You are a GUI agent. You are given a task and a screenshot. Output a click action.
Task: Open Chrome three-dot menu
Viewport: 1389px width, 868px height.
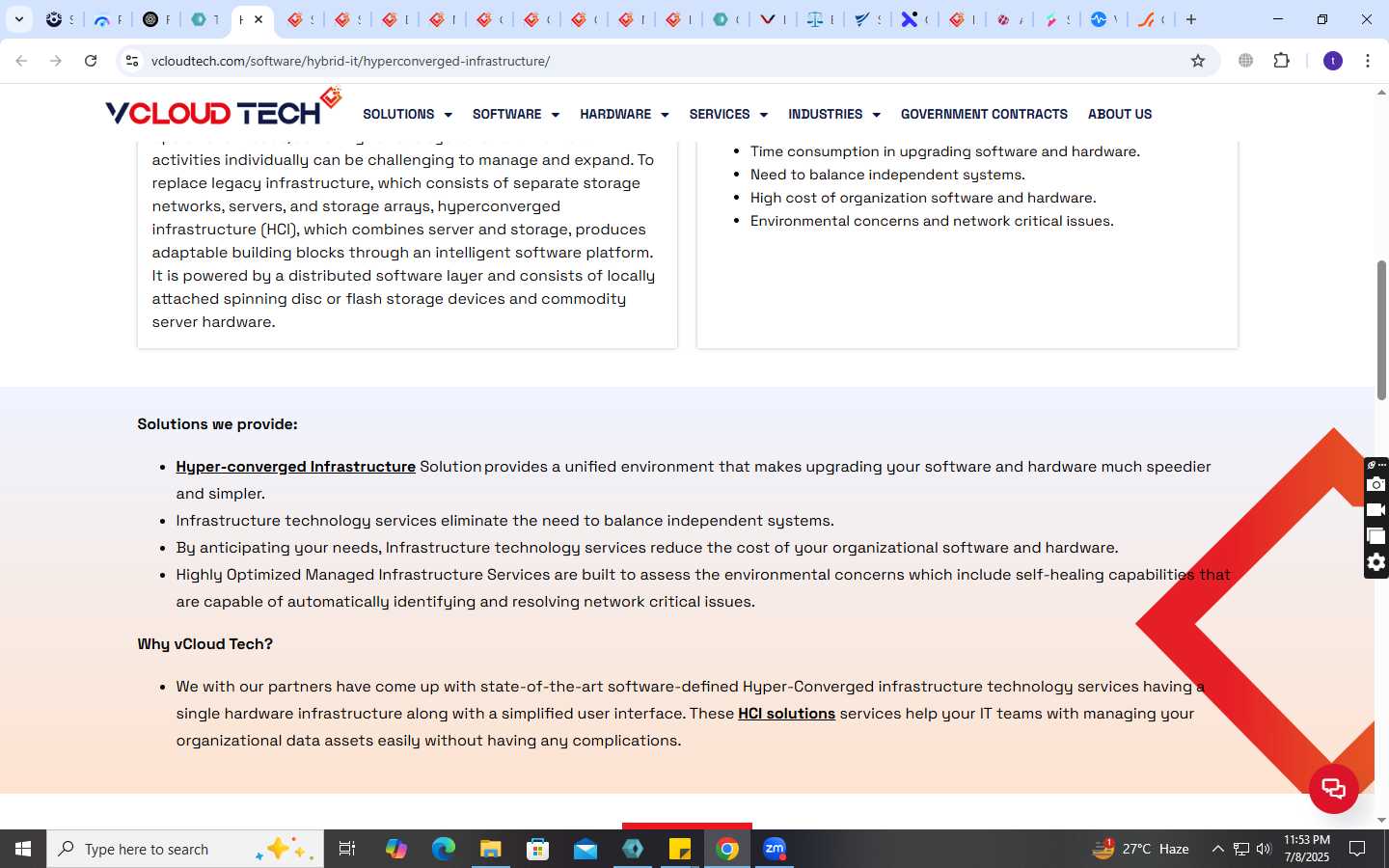pyautogui.click(x=1368, y=61)
